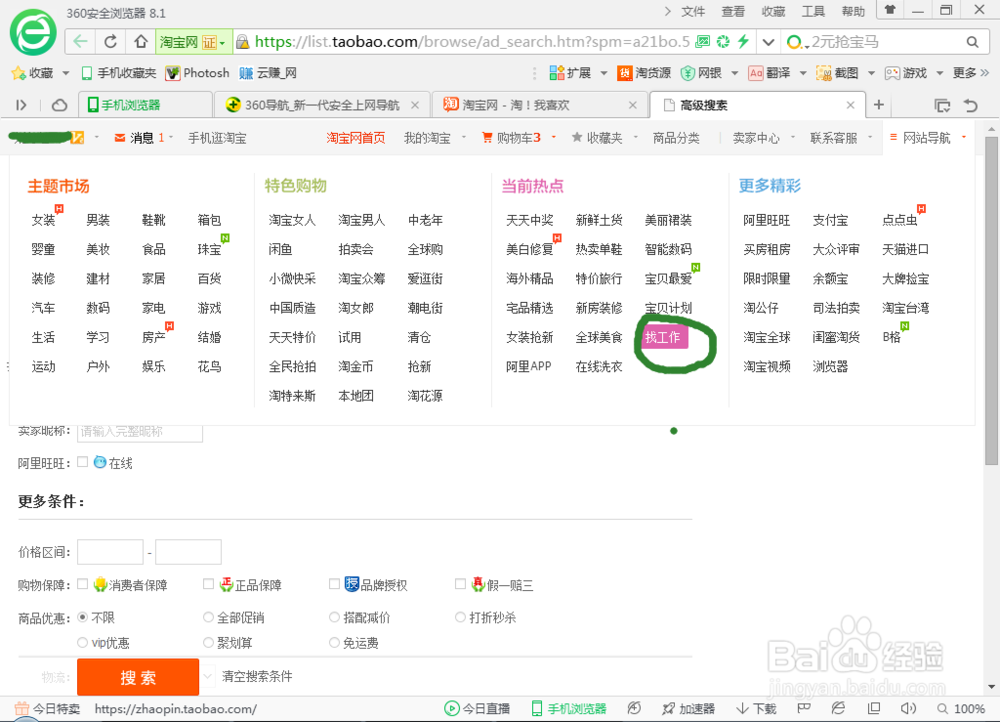
Task: Open the 淘货源 toolbar item
Action: coord(643,73)
